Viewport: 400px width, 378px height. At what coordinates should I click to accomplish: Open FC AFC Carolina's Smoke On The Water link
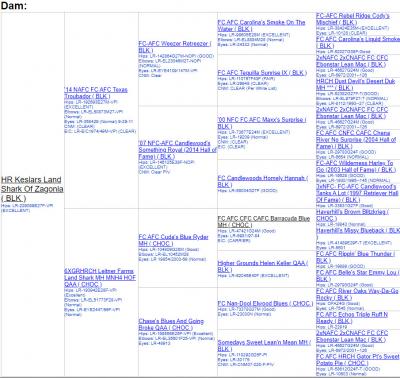tap(261, 26)
